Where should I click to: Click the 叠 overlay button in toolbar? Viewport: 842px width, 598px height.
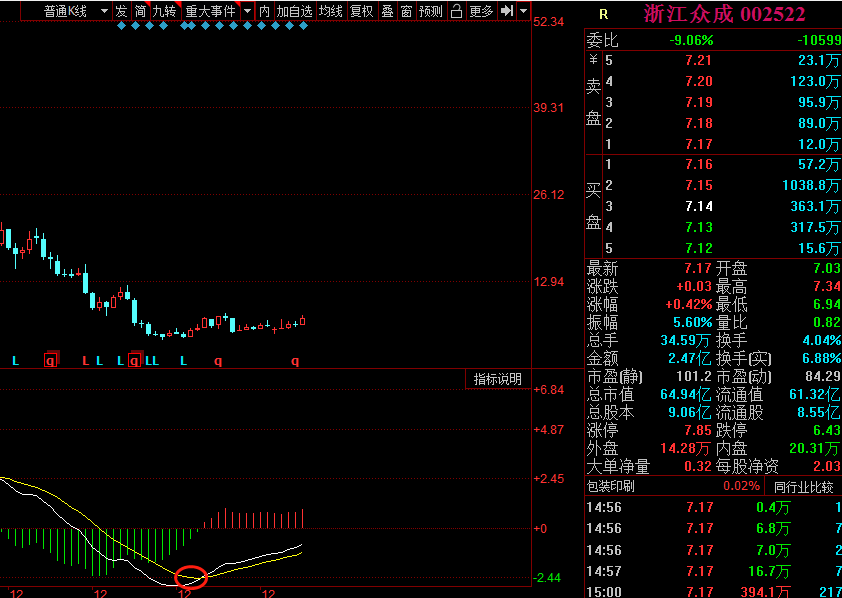tap(387, 11)
